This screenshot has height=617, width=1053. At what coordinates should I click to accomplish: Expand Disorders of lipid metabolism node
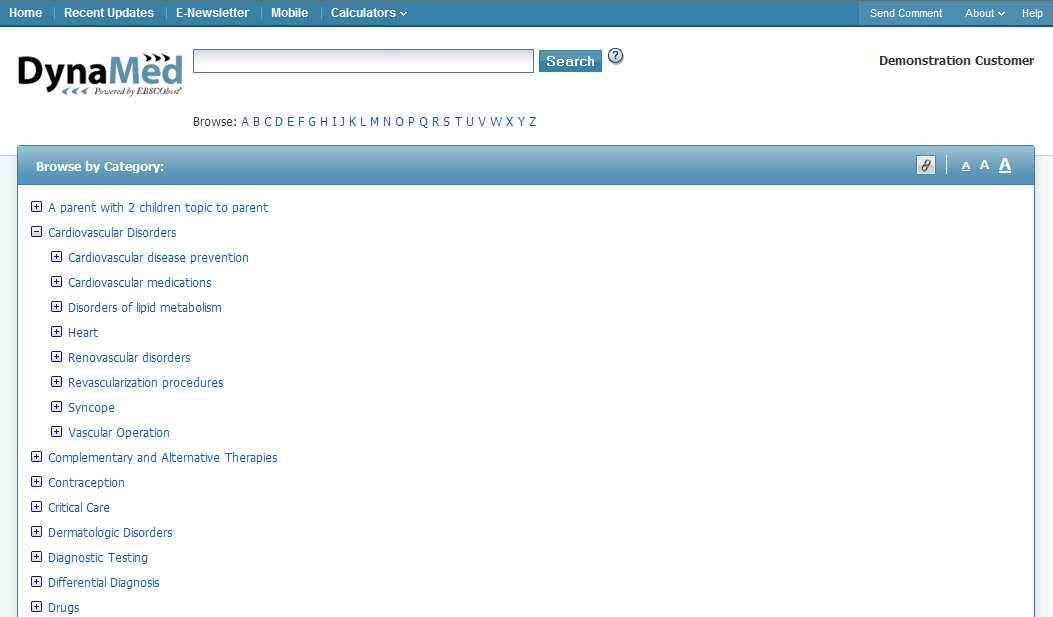click(x=57, y=307)
